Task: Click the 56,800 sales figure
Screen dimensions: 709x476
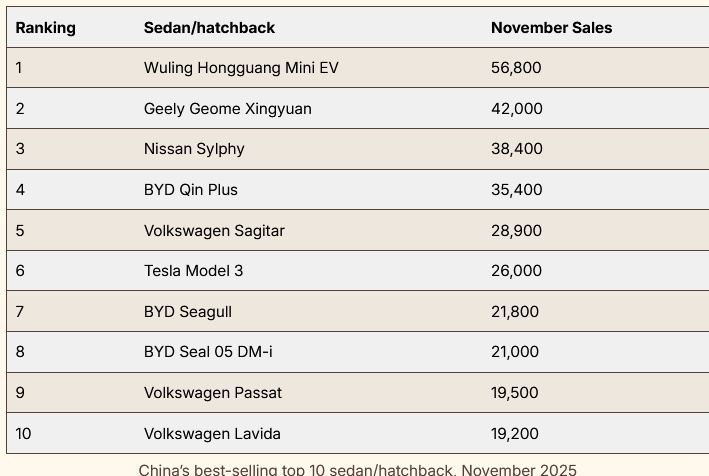Action: pyautogui.click(x=516, y=68)
